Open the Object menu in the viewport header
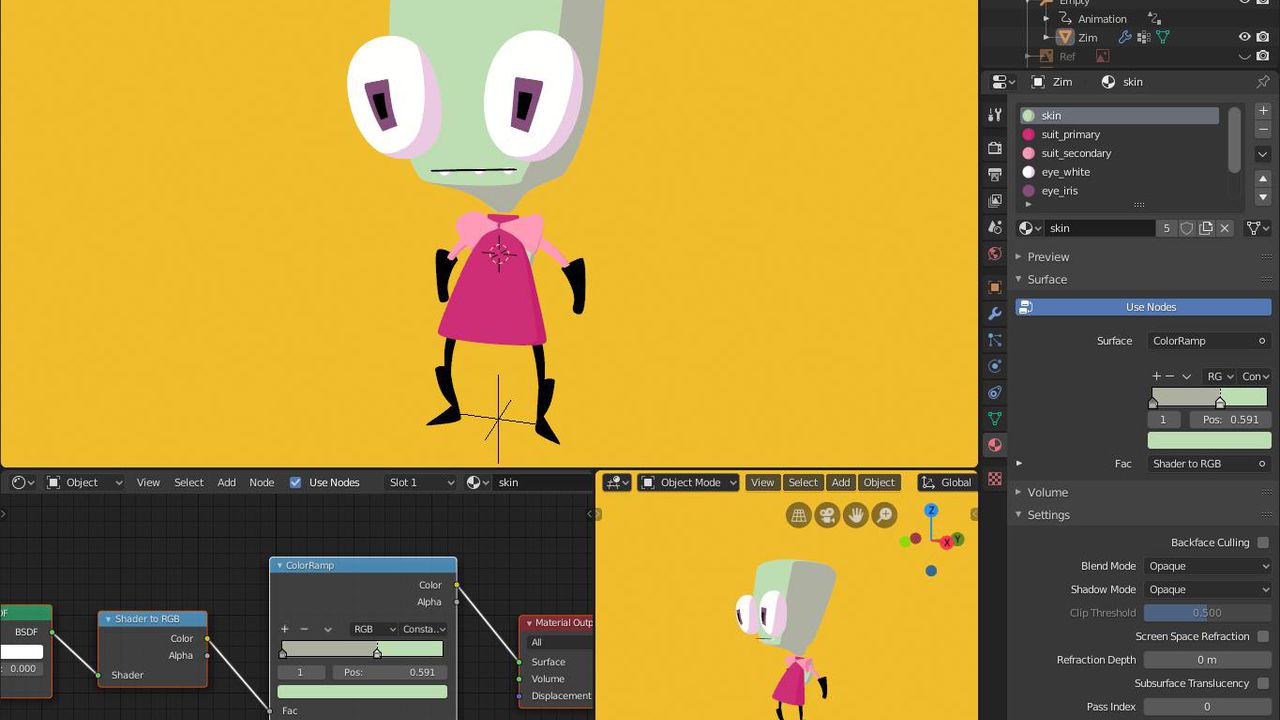This screenshot has height=720, width=1280. [x=879, y=482]
